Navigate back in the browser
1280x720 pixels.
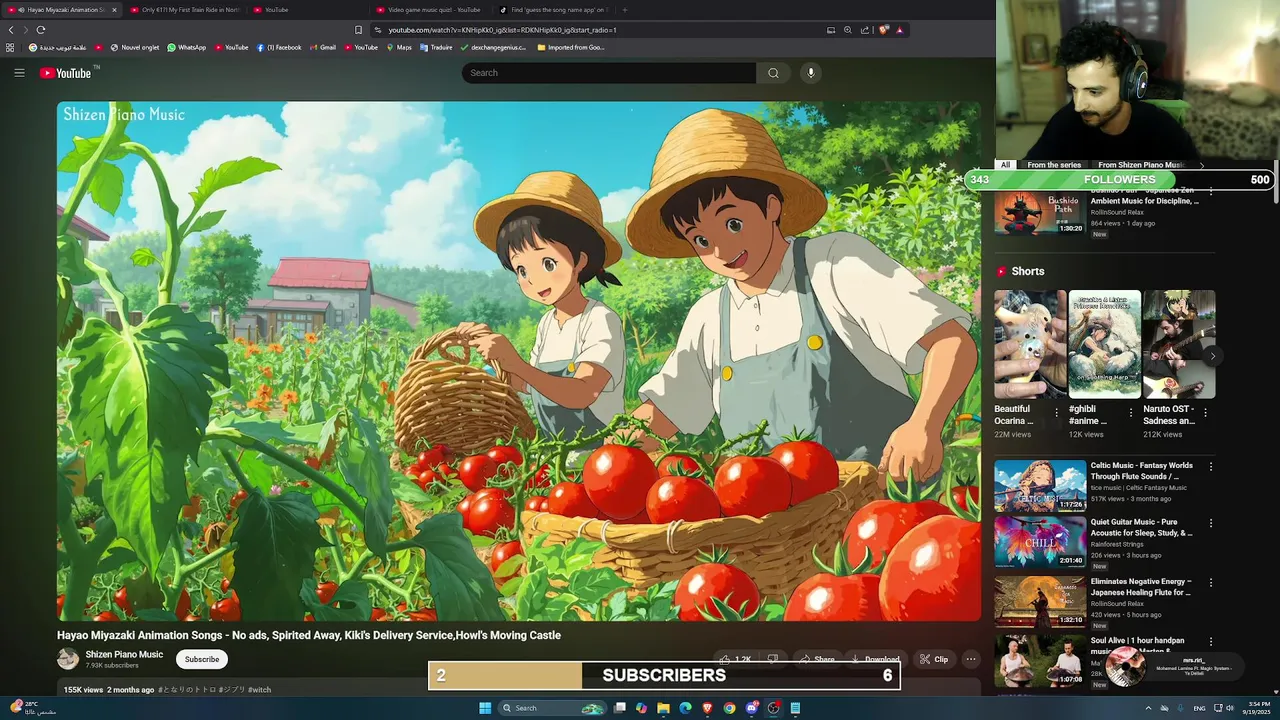[11, 30]
